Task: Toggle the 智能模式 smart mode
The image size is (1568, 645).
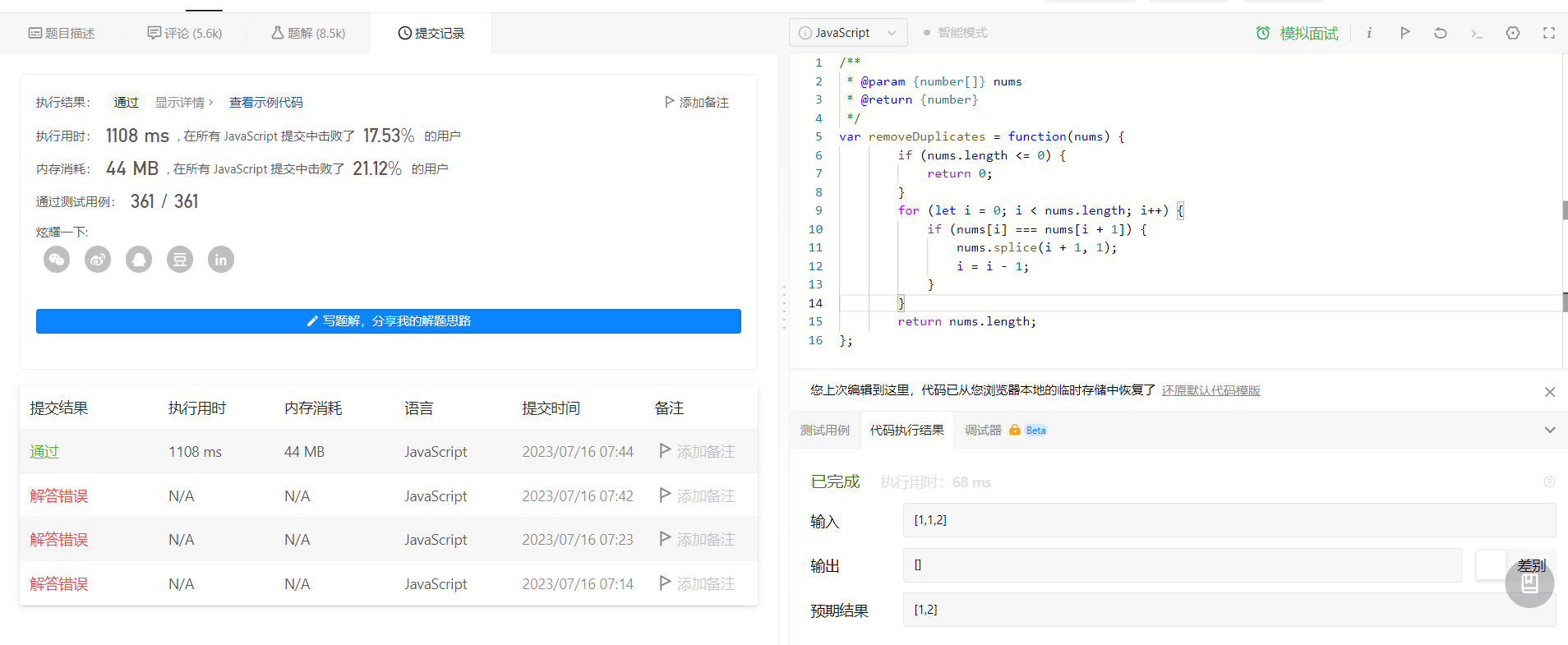Action: click(x=955, y=33)
